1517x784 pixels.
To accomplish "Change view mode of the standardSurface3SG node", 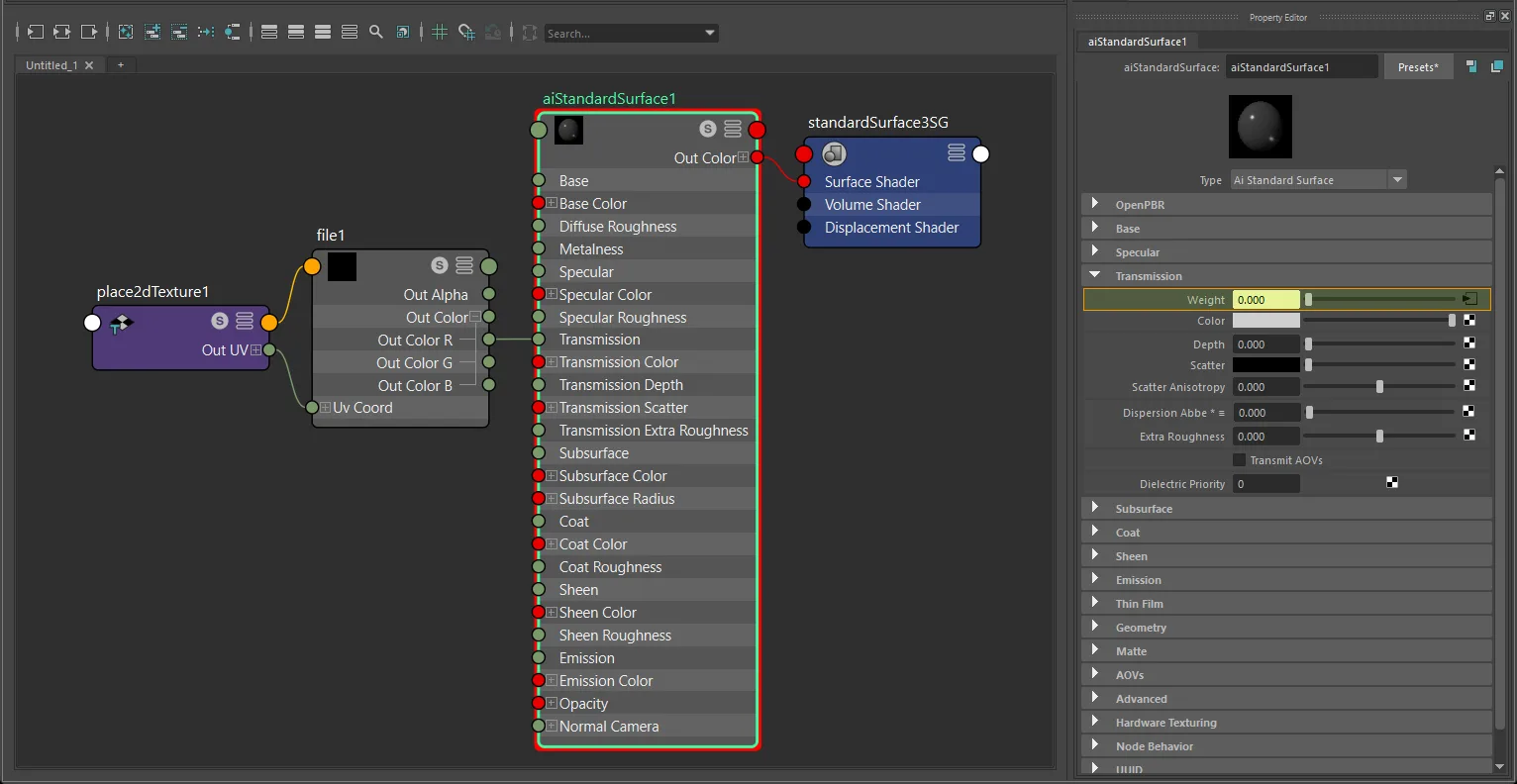I will coord(957,152).
